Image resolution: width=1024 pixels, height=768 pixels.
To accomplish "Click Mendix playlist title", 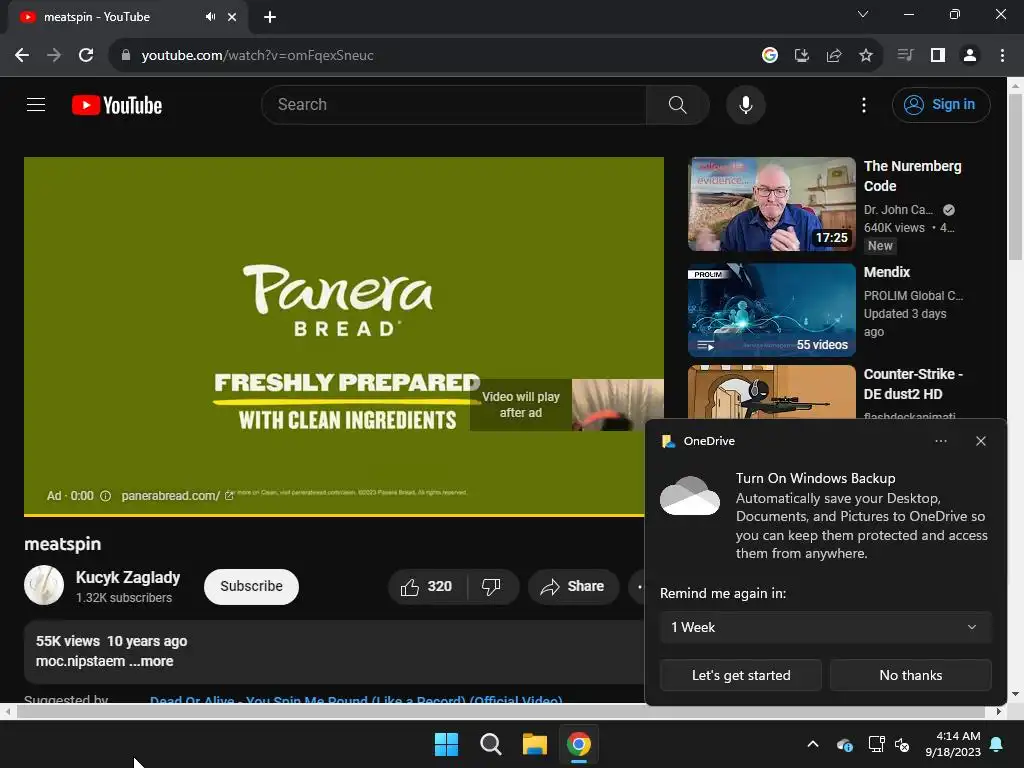I will coord(887,272).
